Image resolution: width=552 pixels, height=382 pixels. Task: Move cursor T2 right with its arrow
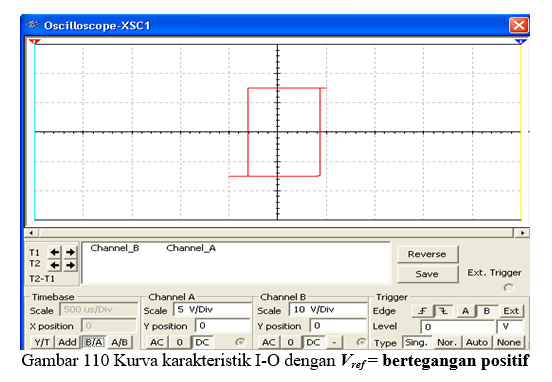pos(70,265)
